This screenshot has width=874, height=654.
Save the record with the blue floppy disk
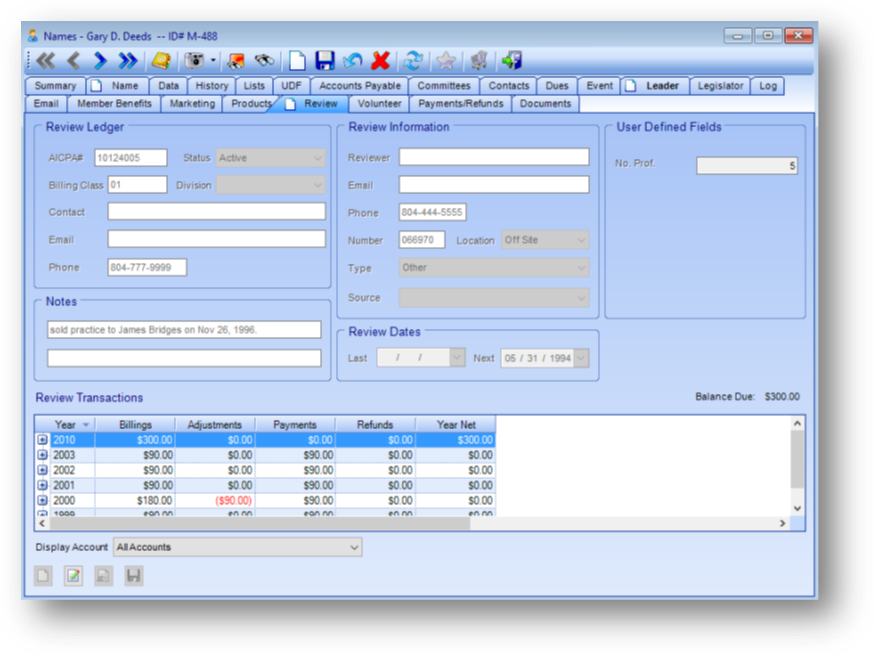pos(325,61)
